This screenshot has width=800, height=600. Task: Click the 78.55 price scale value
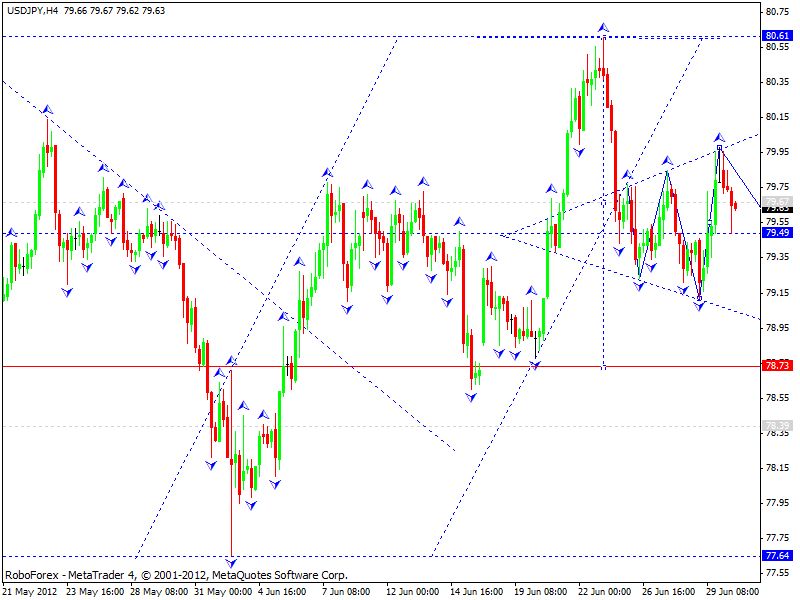click(777, 398)
